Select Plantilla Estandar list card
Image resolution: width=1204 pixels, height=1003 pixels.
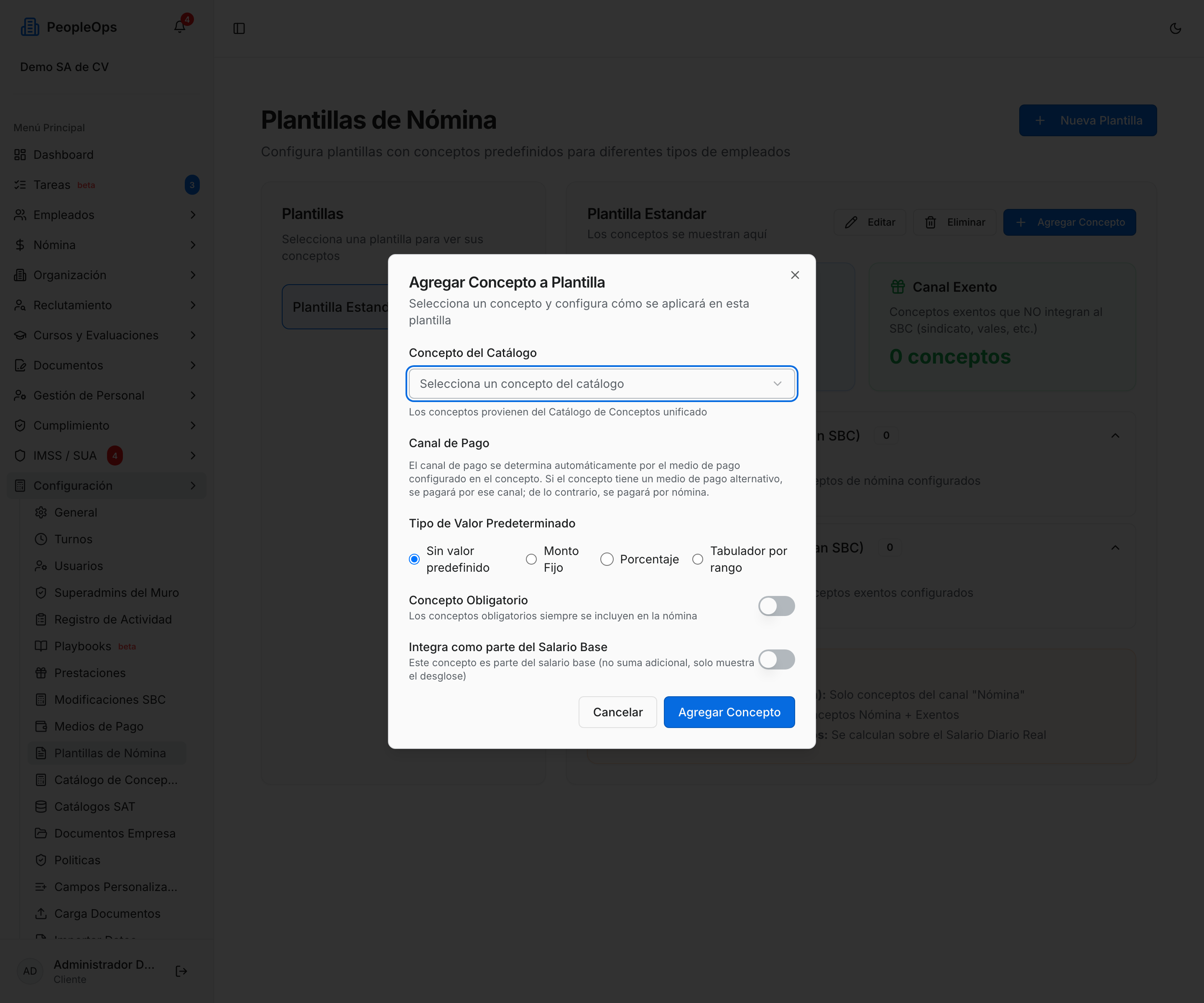(x=335, y=307)
